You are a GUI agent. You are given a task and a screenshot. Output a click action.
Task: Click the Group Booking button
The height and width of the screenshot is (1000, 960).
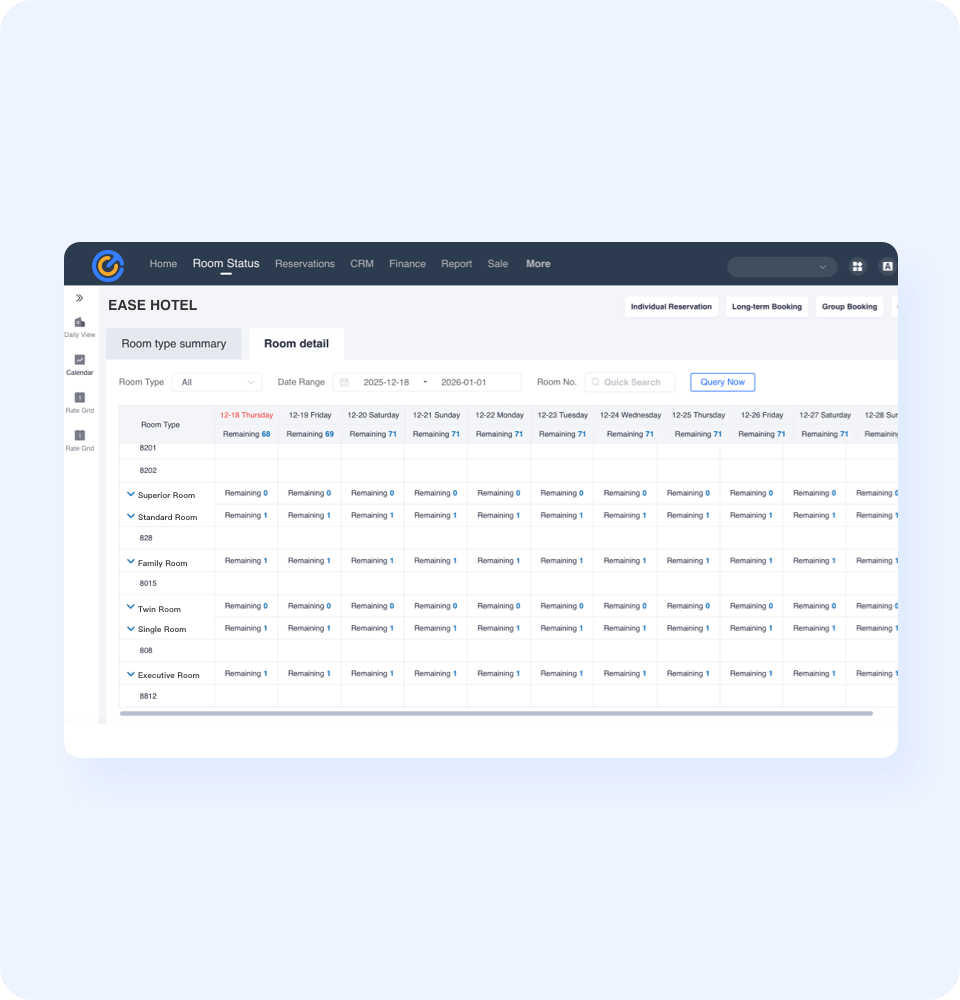click(x=848, y=306)
